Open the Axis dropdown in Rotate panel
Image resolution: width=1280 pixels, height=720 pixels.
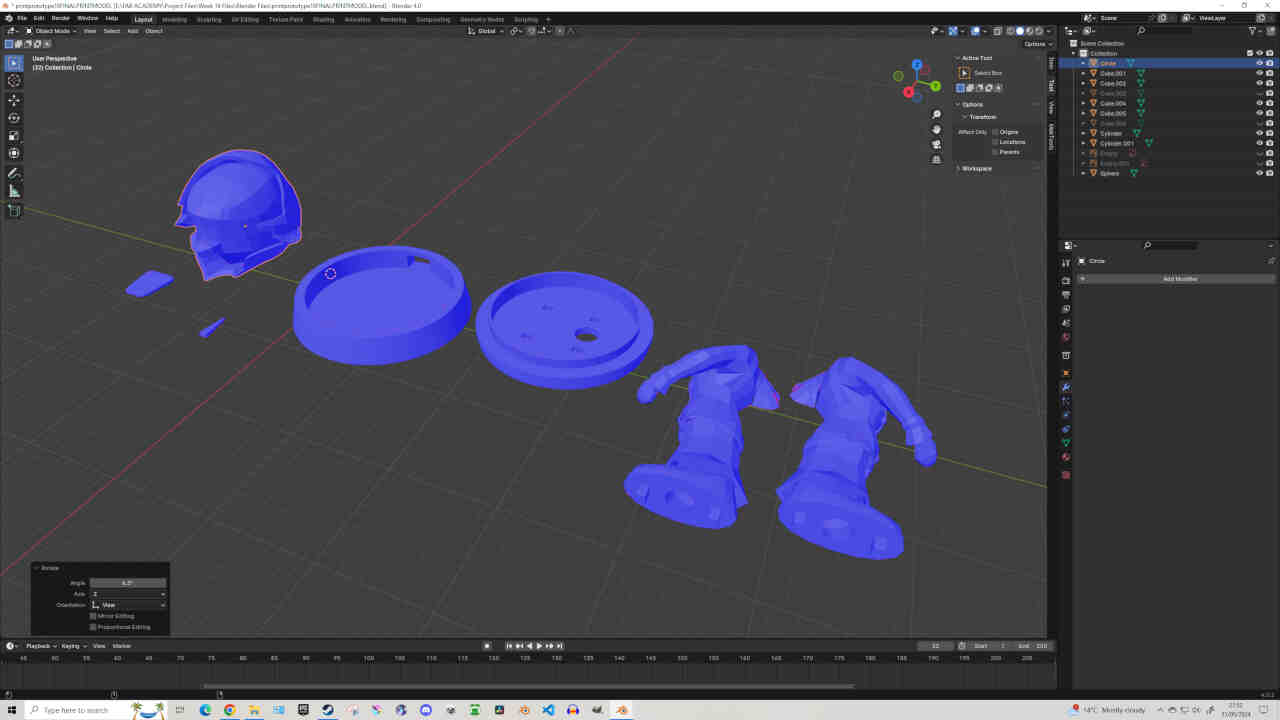click(x=128, y=594)
